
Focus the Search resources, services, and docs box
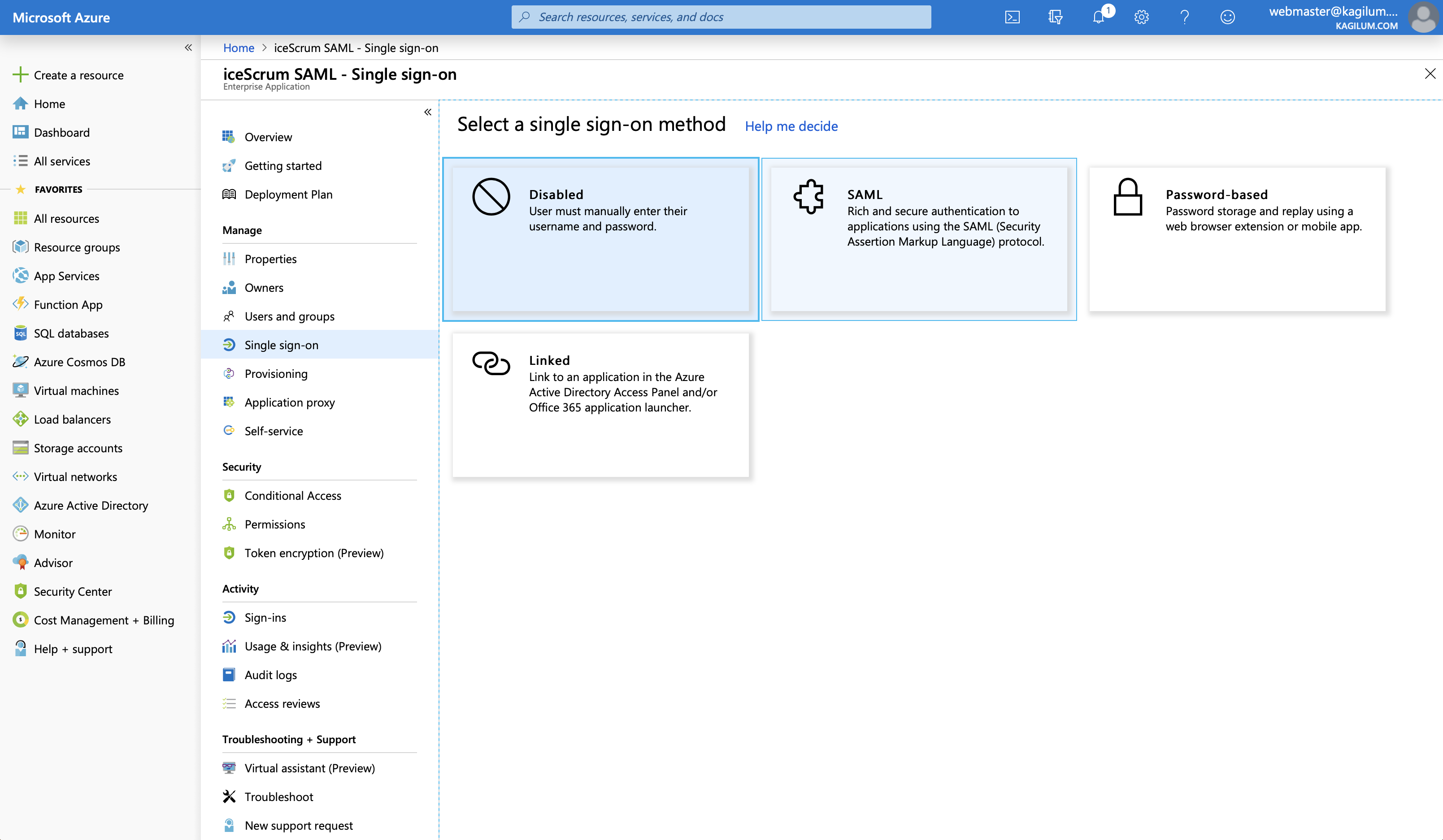(721, 17)
